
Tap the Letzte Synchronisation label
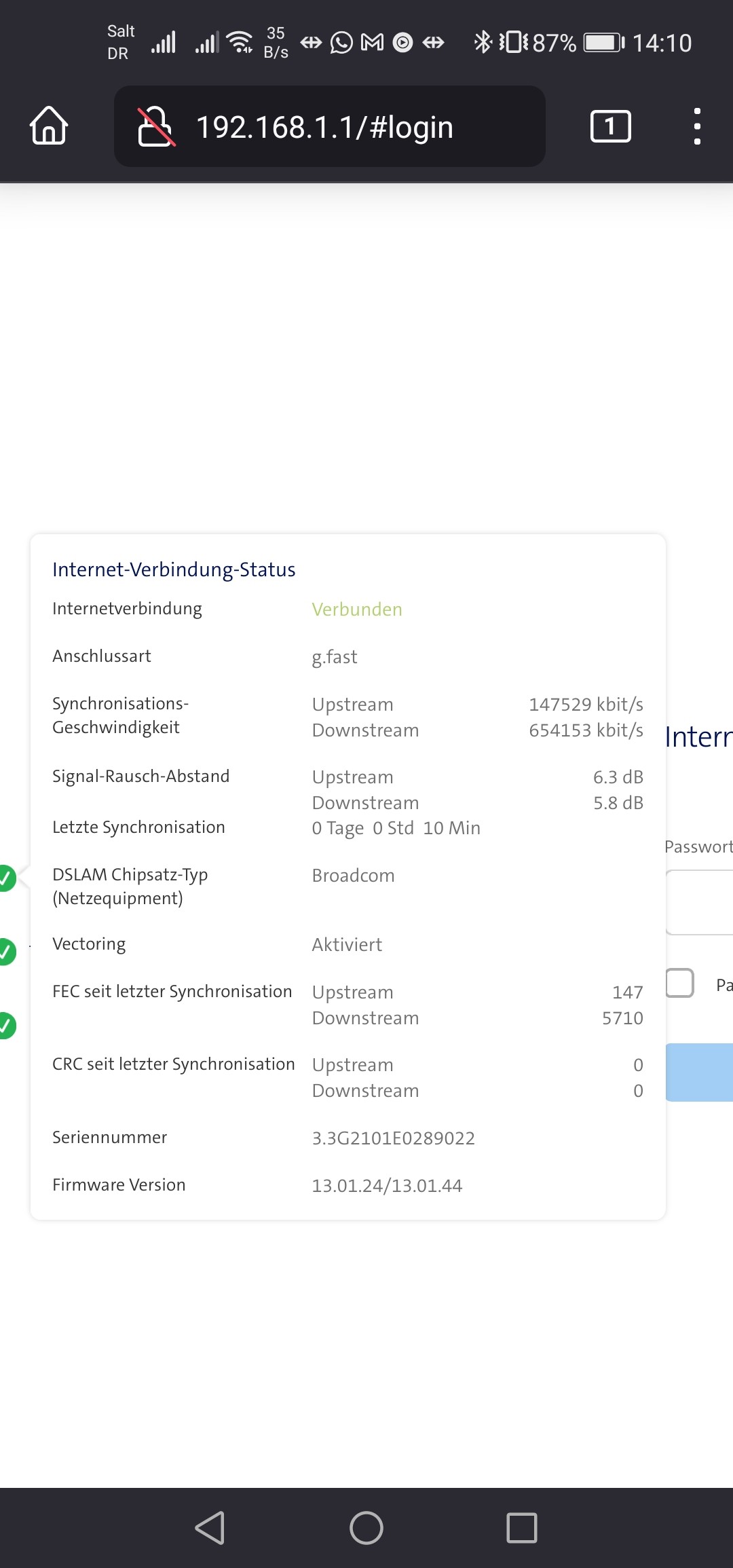point(138,827)
